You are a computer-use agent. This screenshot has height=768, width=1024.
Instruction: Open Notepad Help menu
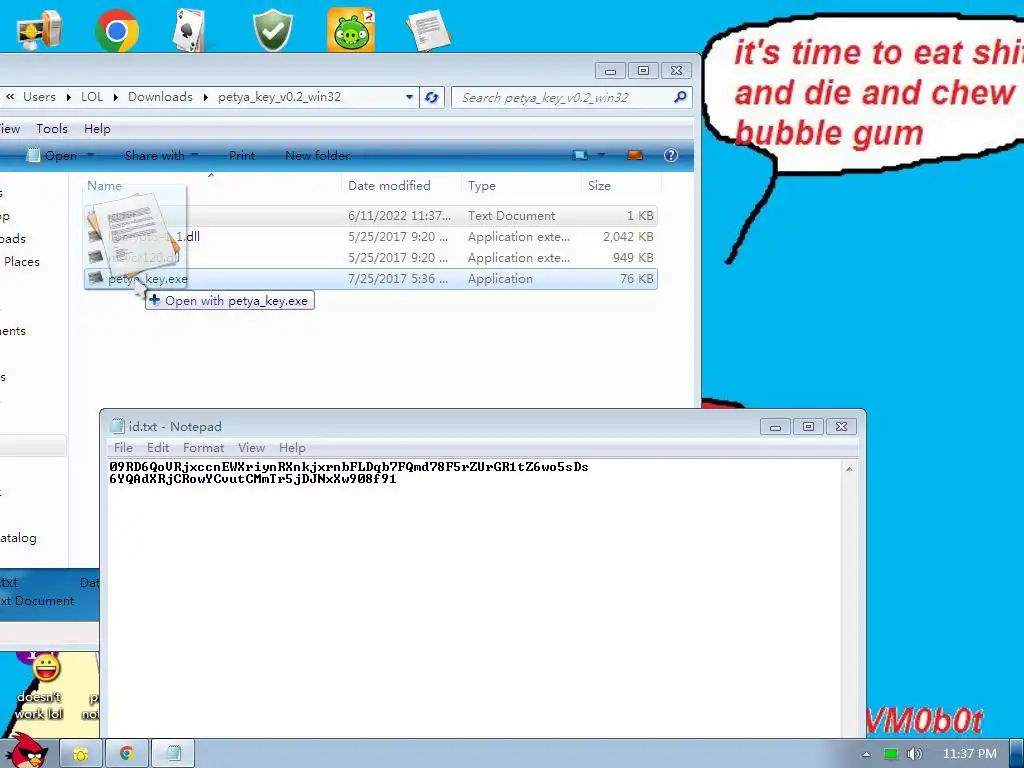[x=292, y=447]
